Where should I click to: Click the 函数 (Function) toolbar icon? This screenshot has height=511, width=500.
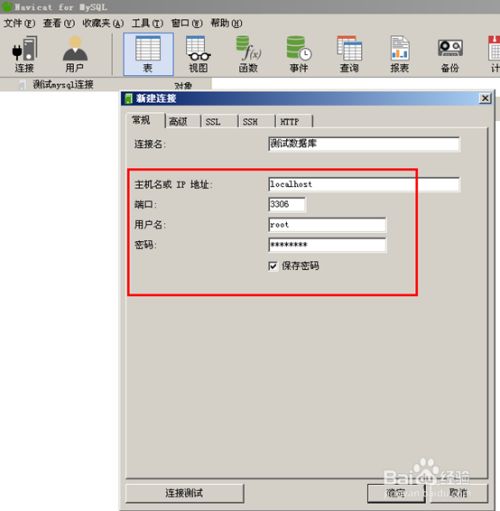coord(248,55)
